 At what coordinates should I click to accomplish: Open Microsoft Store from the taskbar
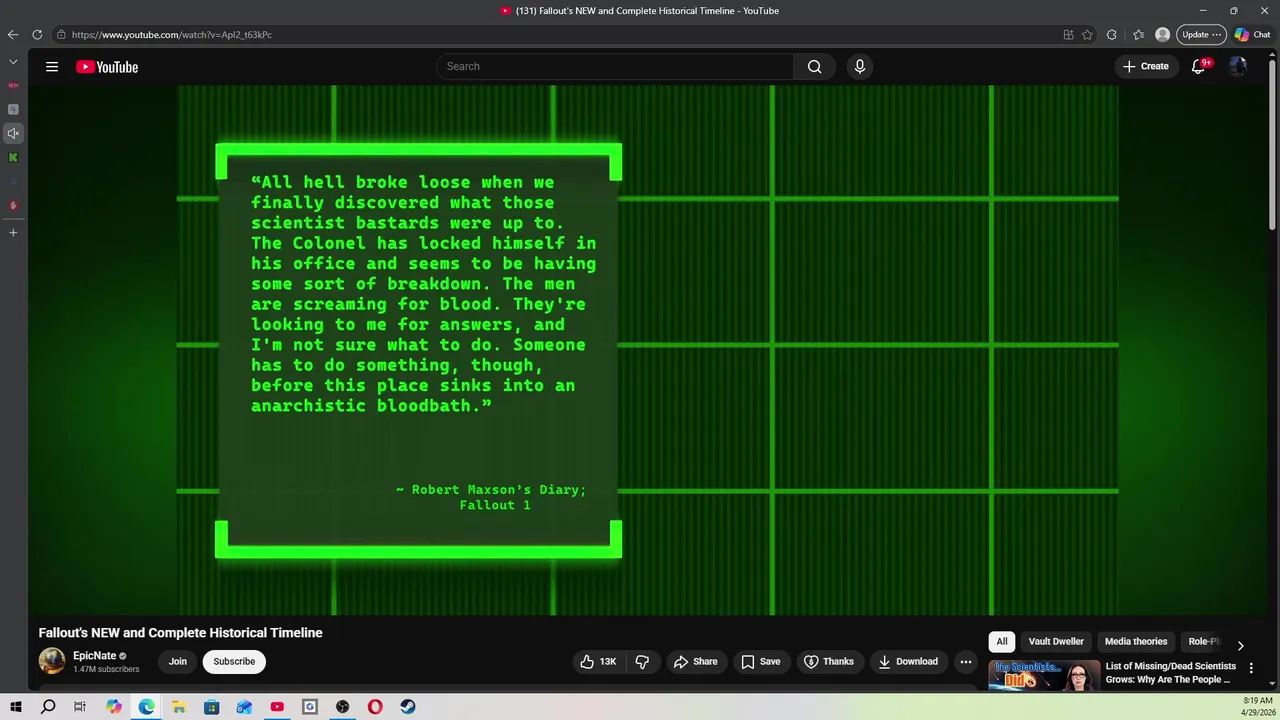(211, 707)
